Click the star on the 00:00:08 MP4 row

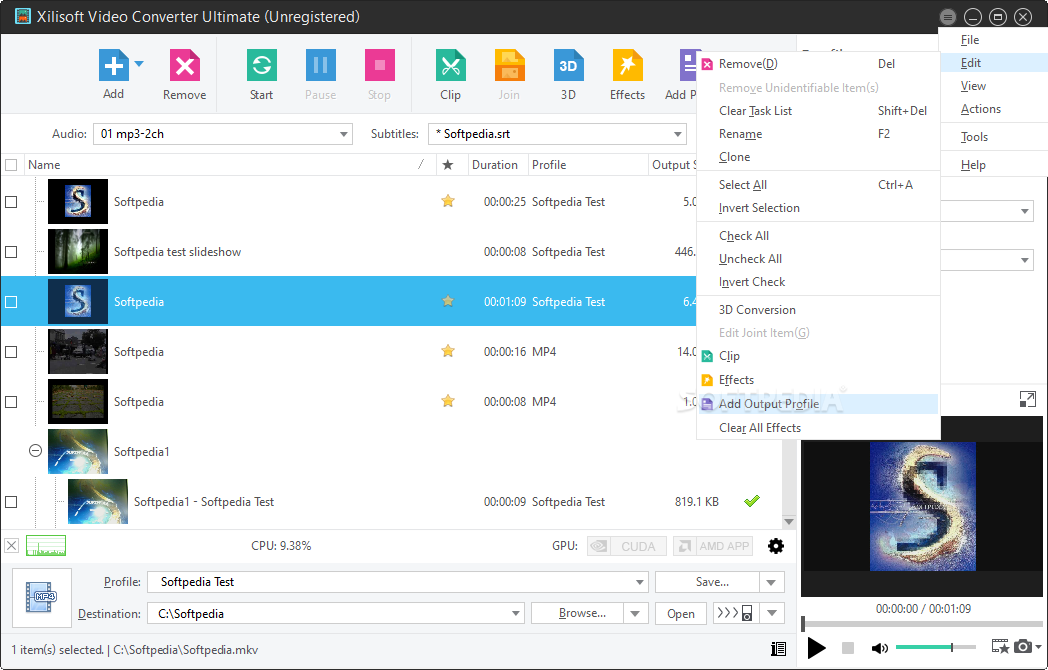click(448, 401)
